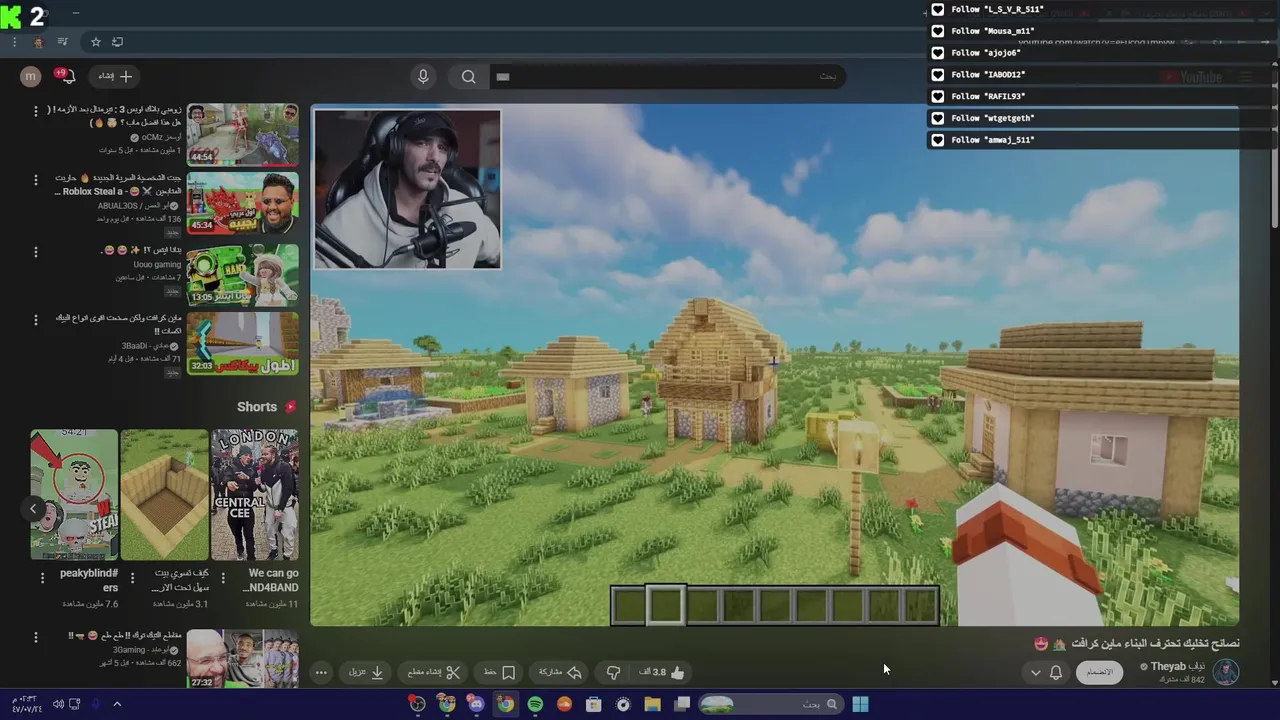Open the browser three-dot menu

point(14,42)
